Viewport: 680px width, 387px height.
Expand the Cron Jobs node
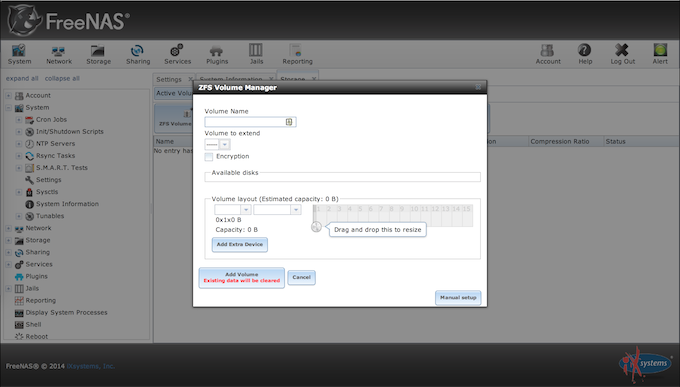point(19,119)
